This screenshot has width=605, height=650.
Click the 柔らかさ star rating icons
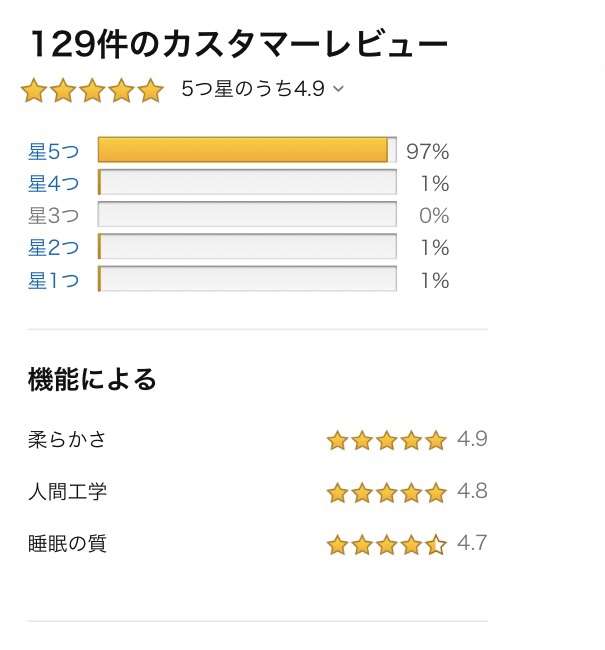[x=386, y=440]
